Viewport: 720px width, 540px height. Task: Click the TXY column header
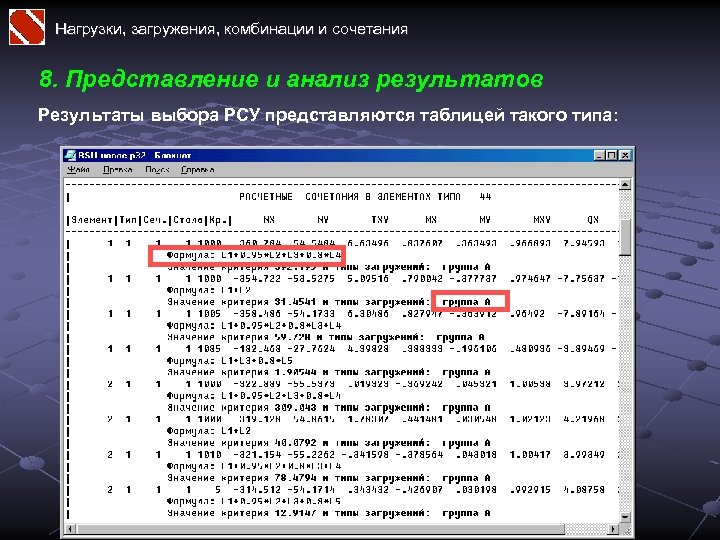(x=380, y=220)
